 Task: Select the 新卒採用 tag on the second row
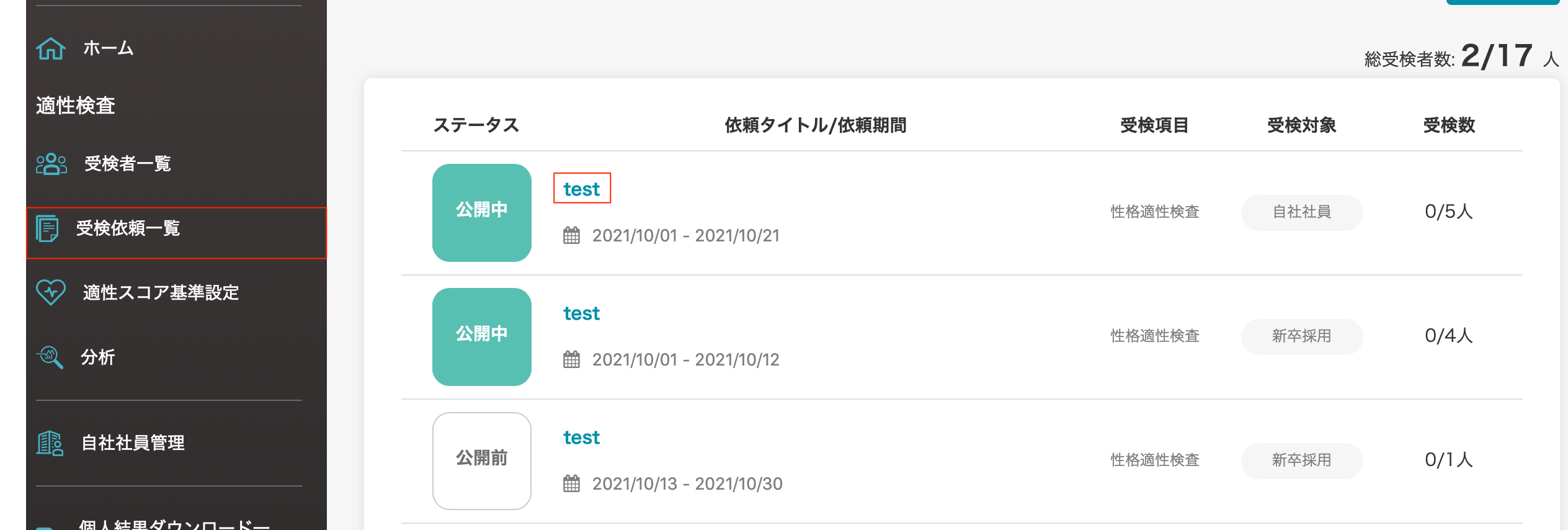click(x=1301, y=336)
